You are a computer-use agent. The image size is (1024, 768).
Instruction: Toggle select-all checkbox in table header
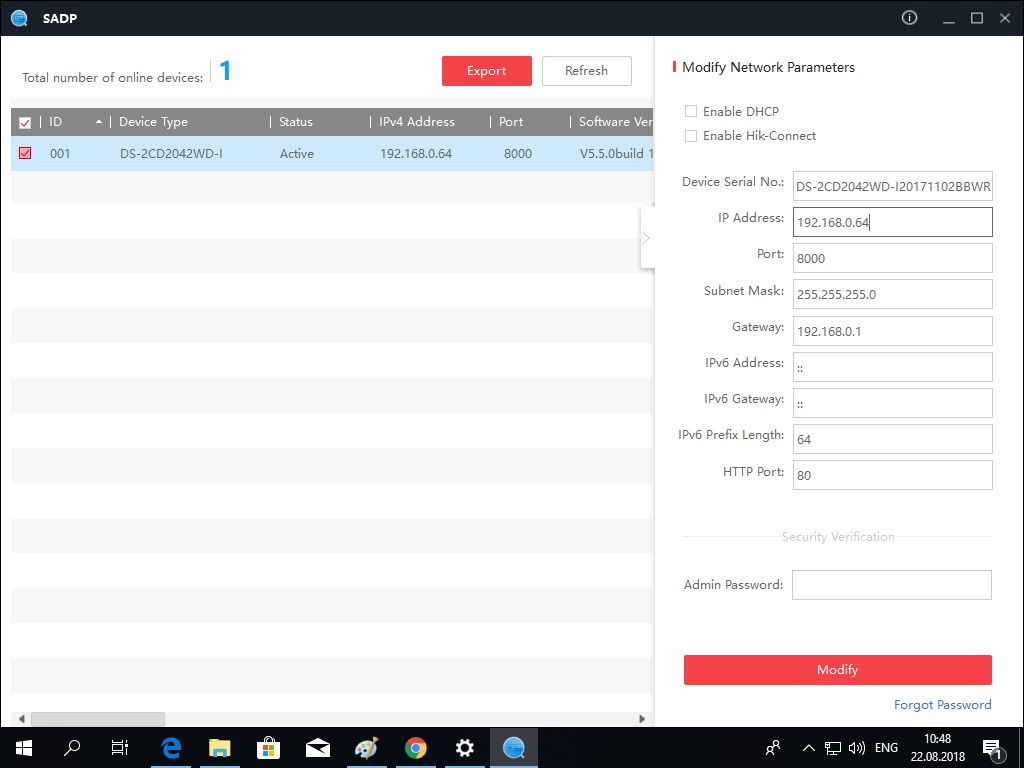tap(26, 122)
